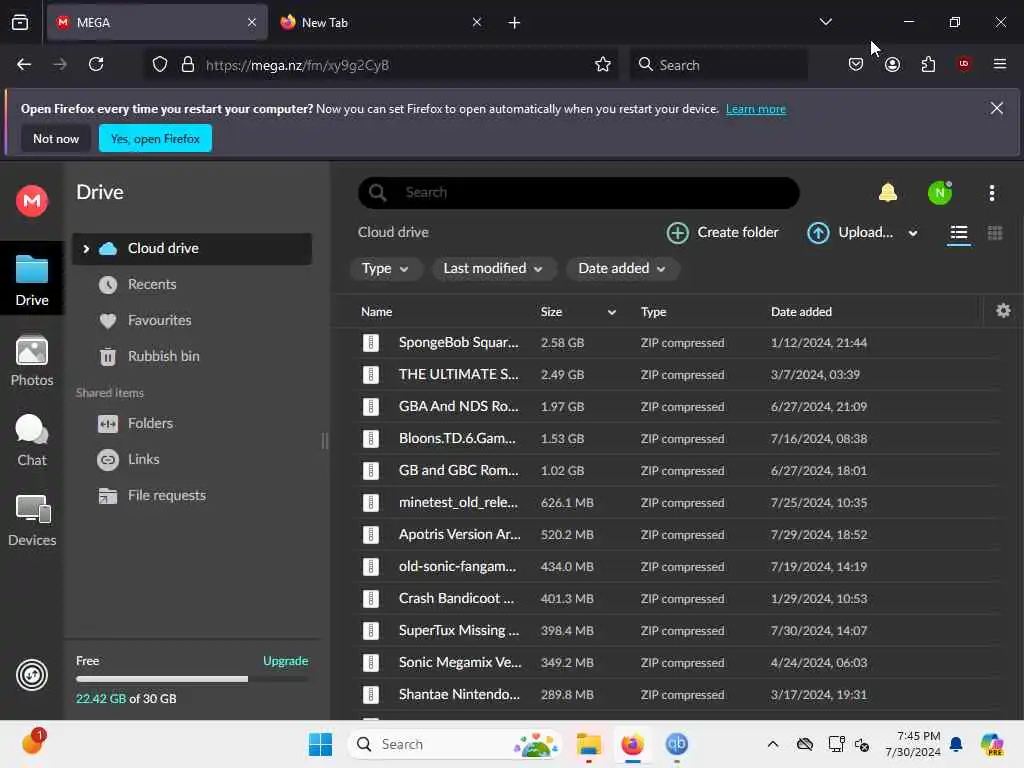1024x768 pixels.
Task: Dismiss the Firefox notification bar
Action: [x=996, y=108]
